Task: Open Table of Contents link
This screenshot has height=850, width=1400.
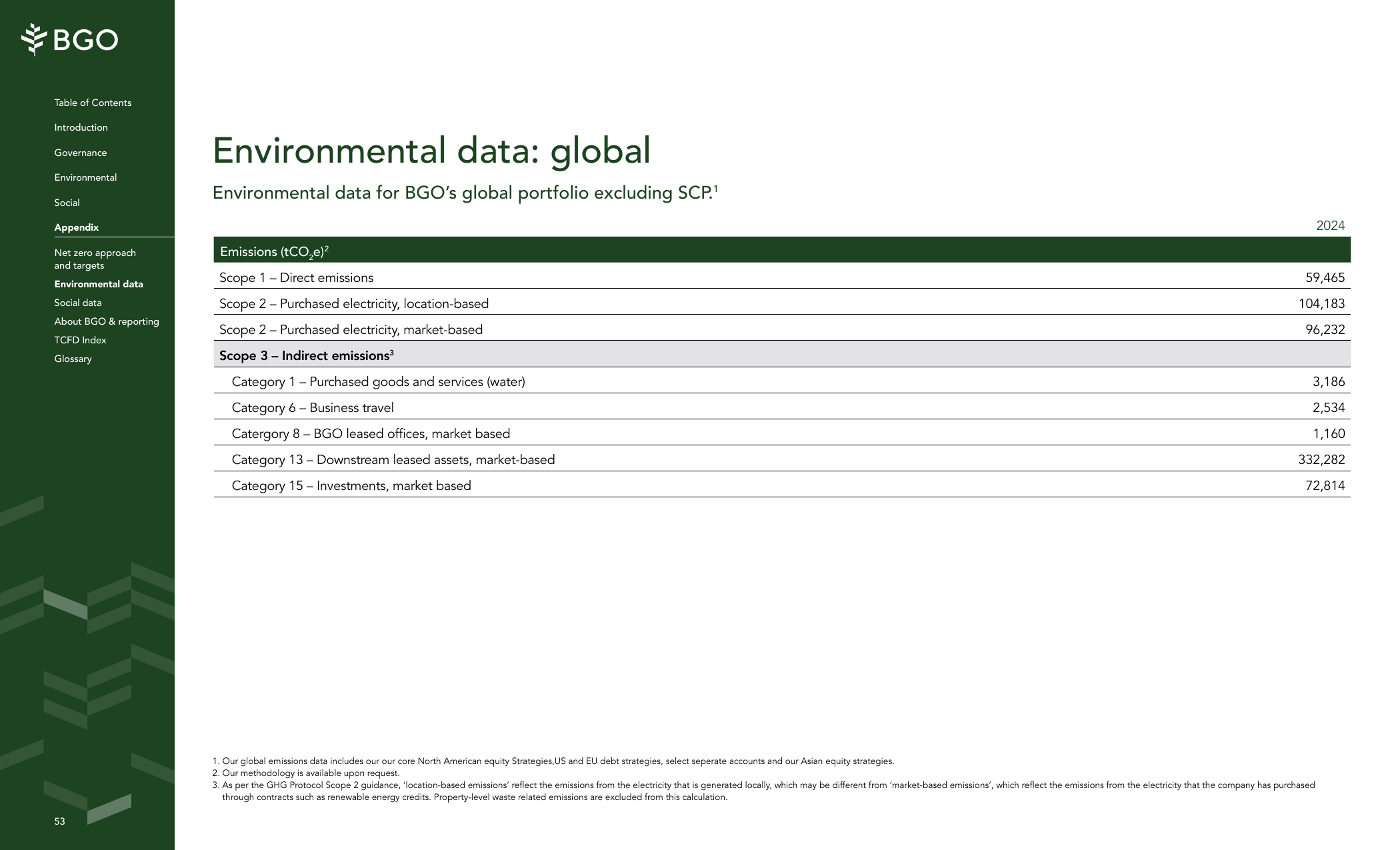Action: 93,103
